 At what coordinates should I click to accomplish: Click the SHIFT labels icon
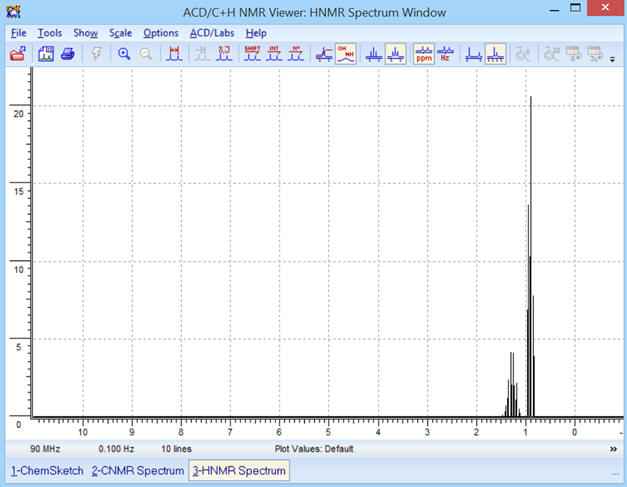pyautogui.click(x=252, y=54)
